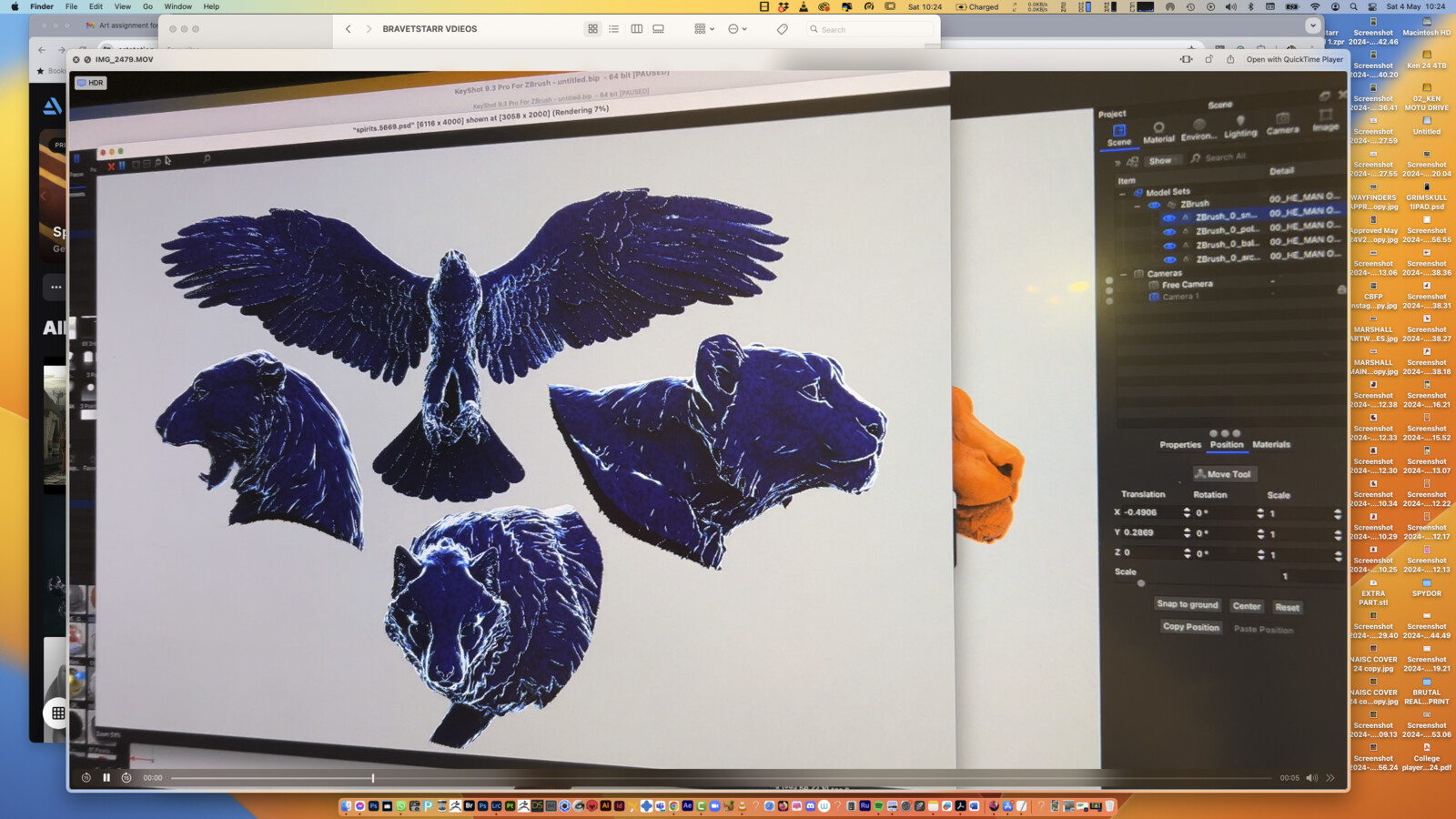The width and height of the screenshot is (1456, 819).
Task: Select the 02_KEN MOTU DRIVE icon
Action: [x=1427, y=97]
